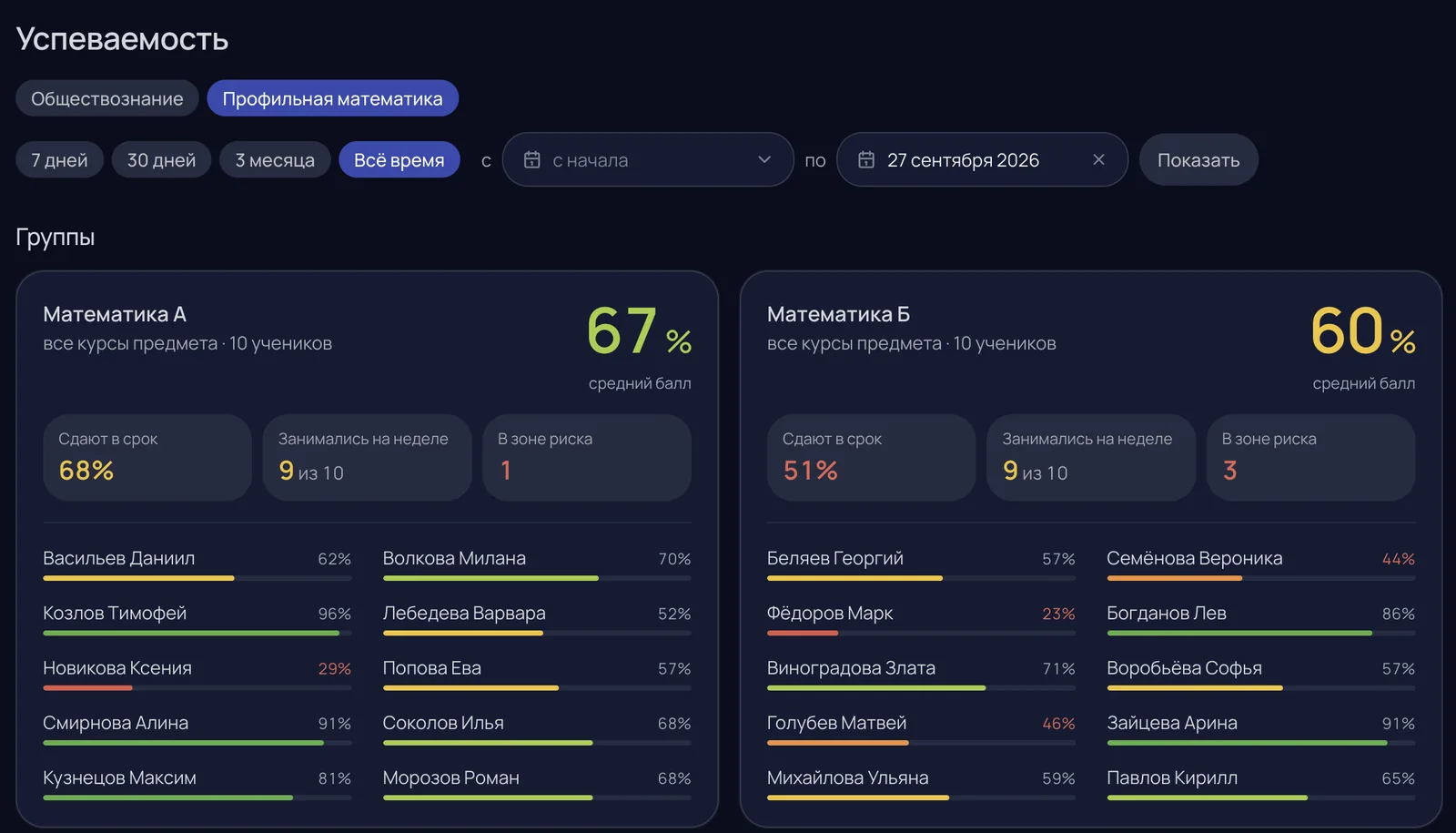Select student Соколов Илья

537,728
